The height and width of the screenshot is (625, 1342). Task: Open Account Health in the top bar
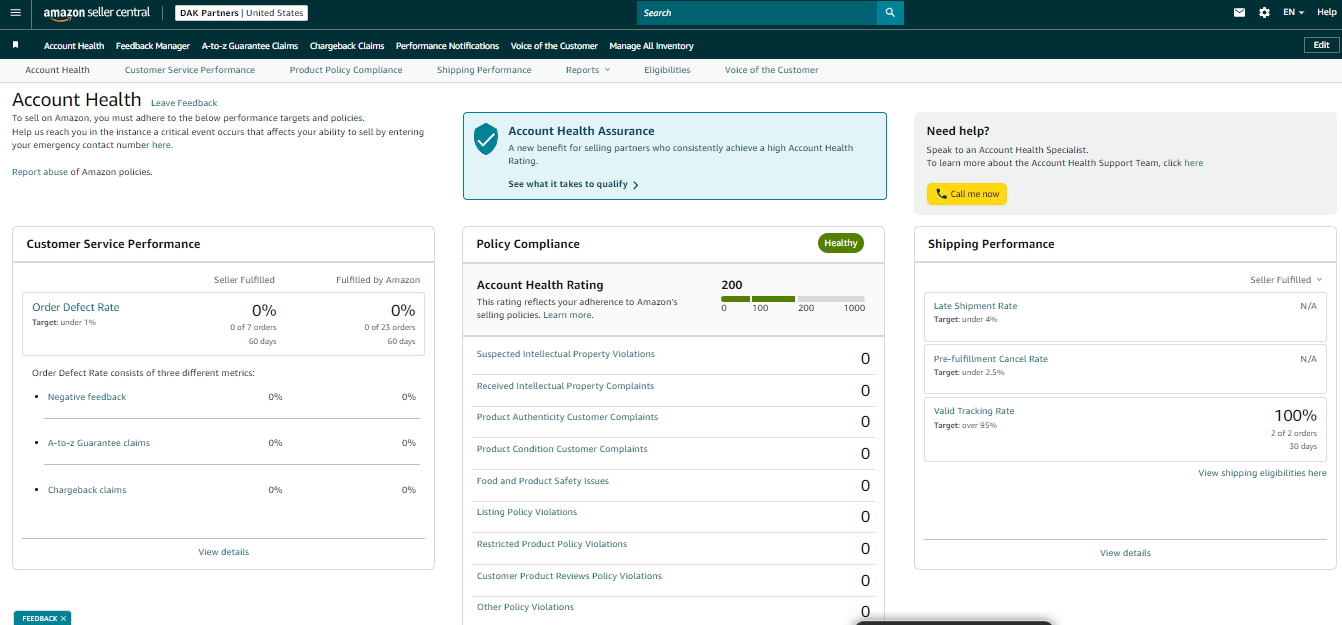pos(74,46)
